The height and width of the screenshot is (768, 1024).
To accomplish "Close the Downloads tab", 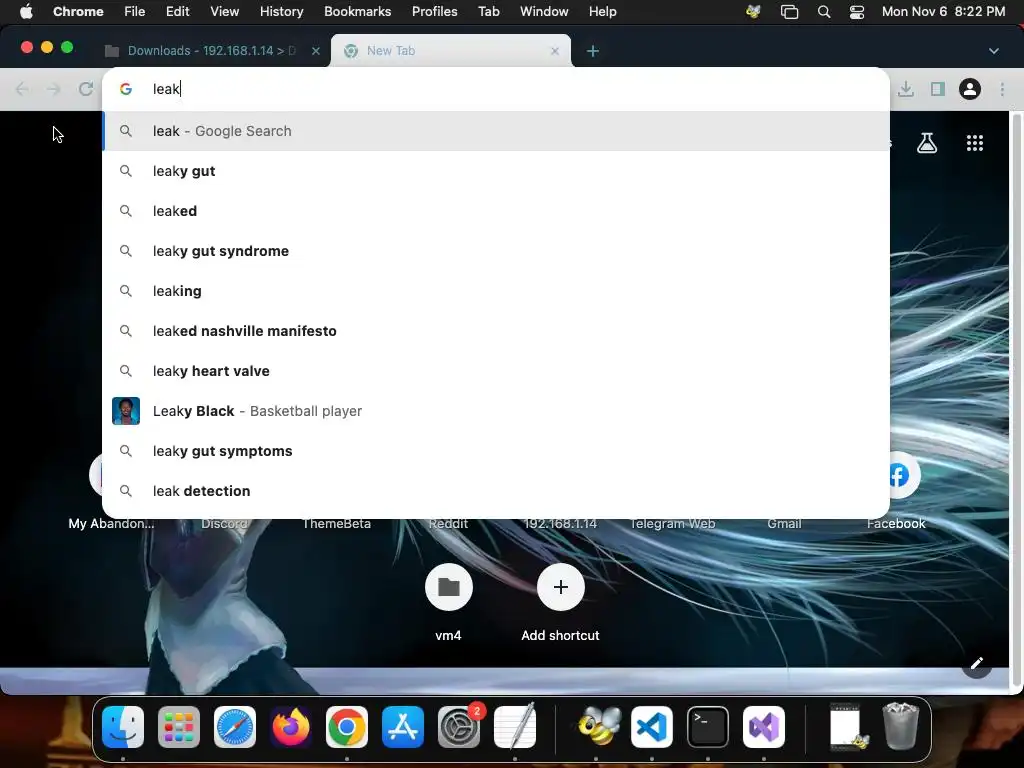I will pyautogui.click(x=315, y=51).
